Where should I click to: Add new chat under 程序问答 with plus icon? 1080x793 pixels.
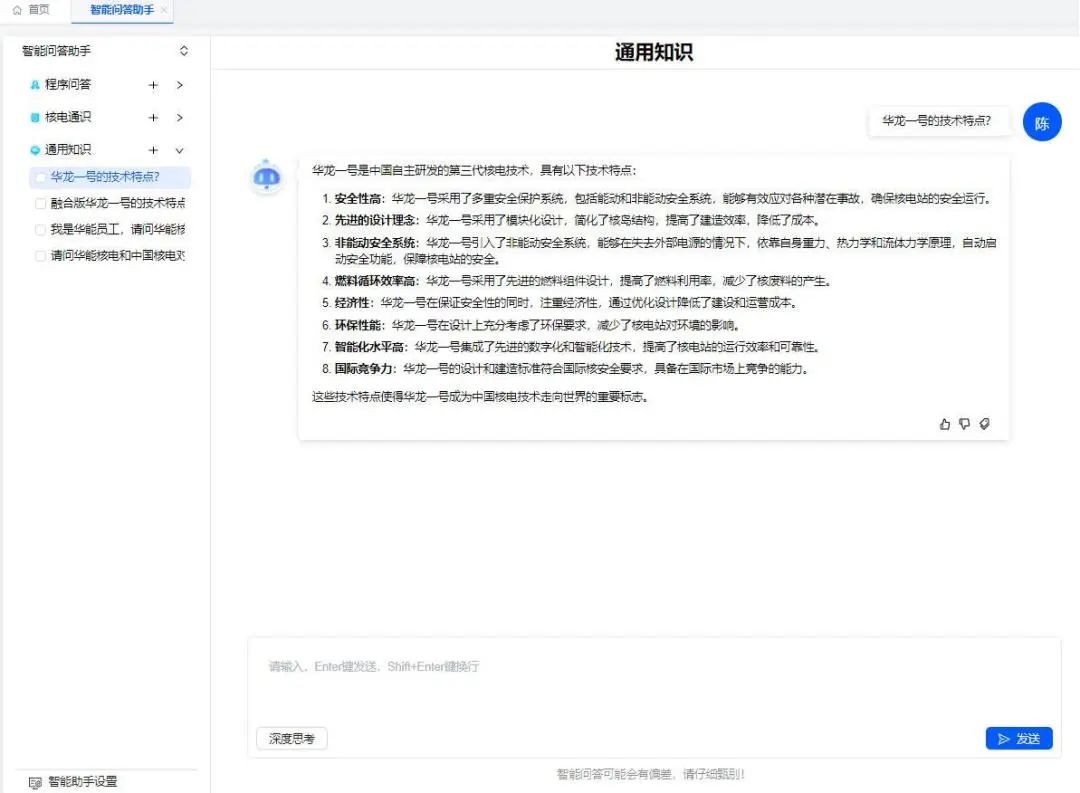coord(153,85)
